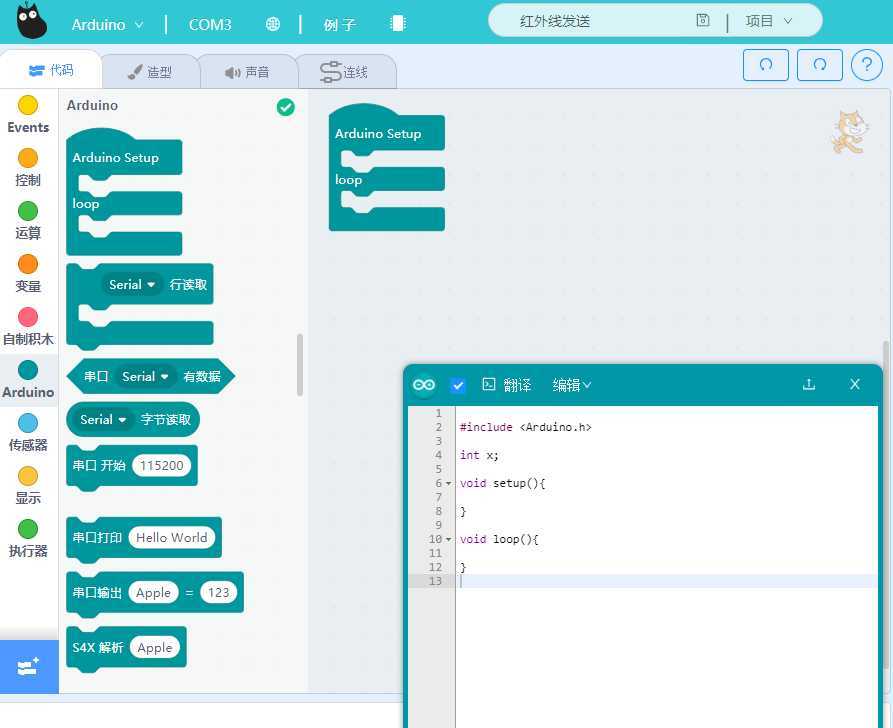Select the 执行器 block category
Image resolution: width=893 pixels, height=728 pixels.
pos(28,538)
